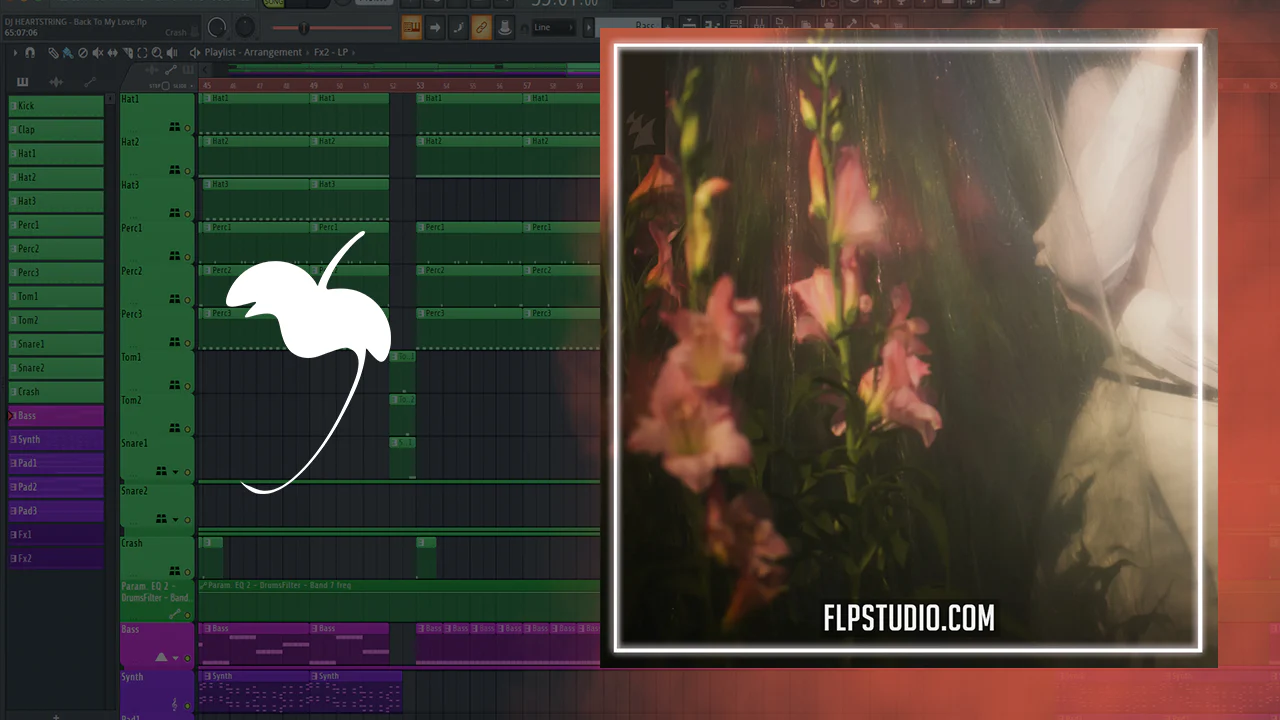Mute the Synth track with its LED

pos(187,705)
